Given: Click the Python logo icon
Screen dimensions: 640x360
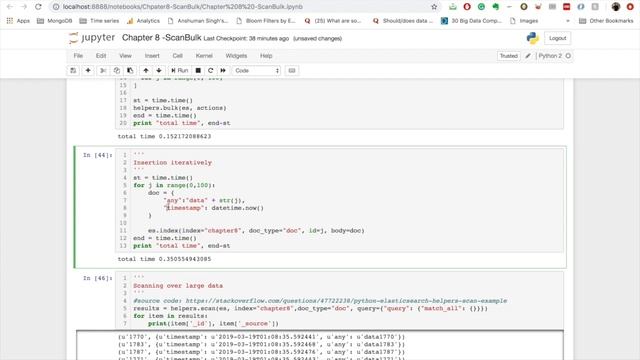Looking at the screenshot, I should 533,38.
